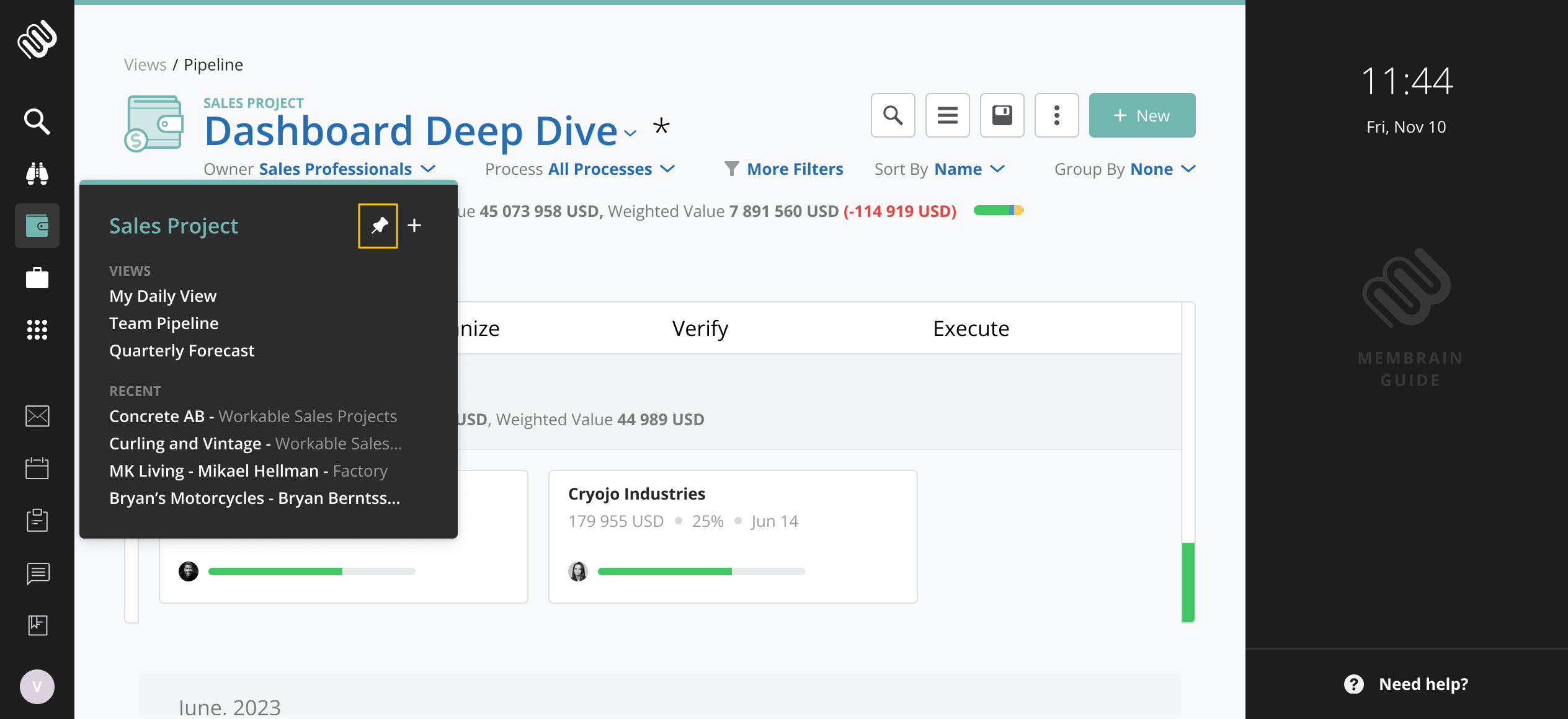Viewport: 1568px width, 719px height.
Task: Click the Execute stage column header
Action: click(x=971, y=329)
